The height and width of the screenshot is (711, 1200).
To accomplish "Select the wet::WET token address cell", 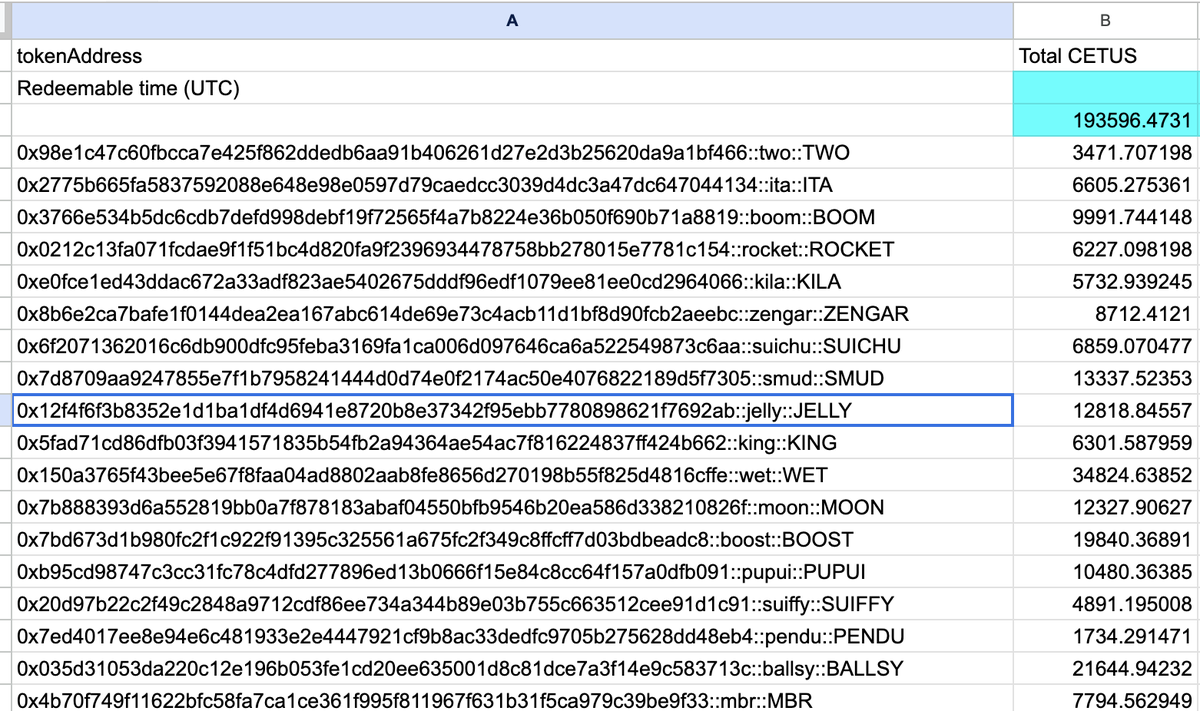I will point(512,475).
